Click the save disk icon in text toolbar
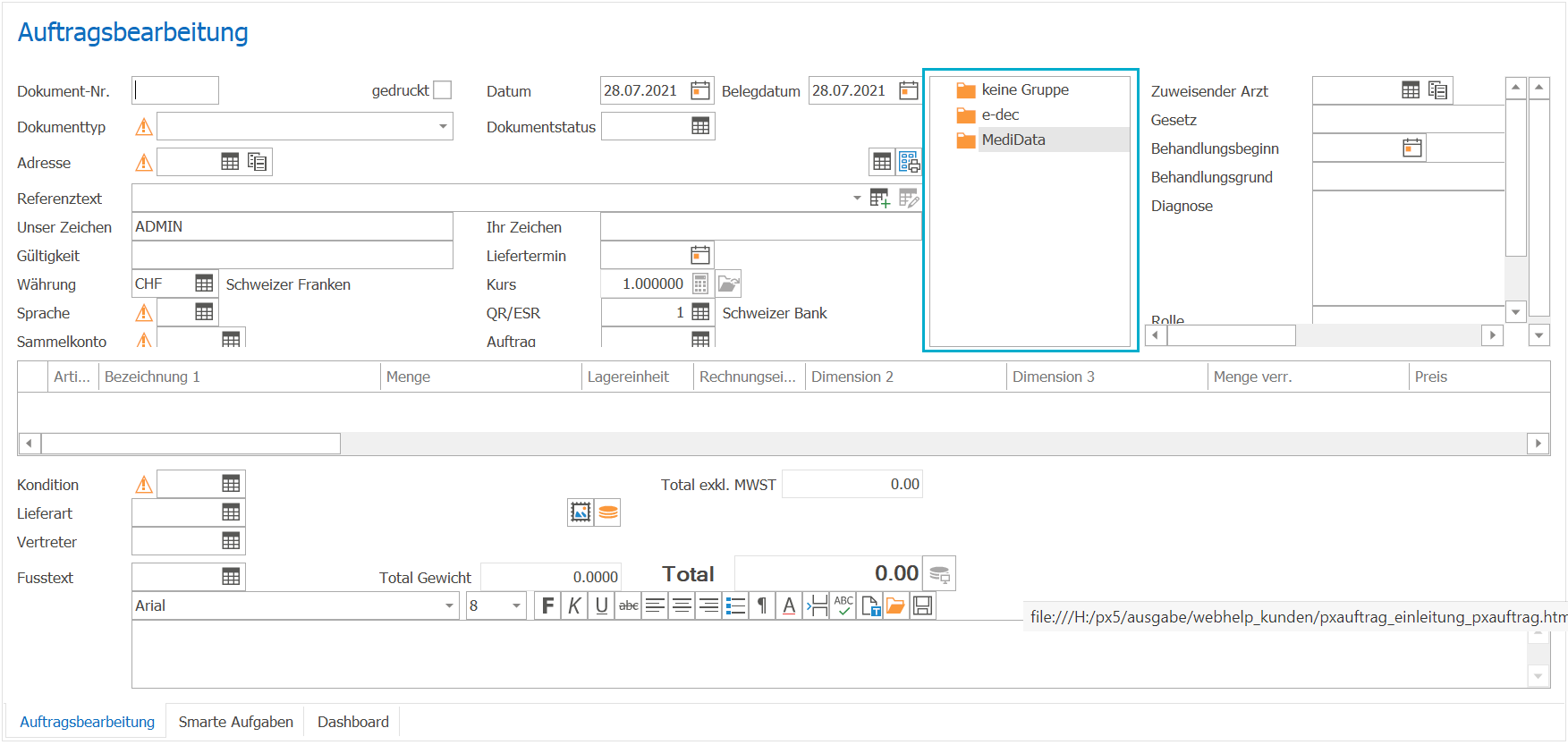1568x745 pixels. click(x=923, y=605)
